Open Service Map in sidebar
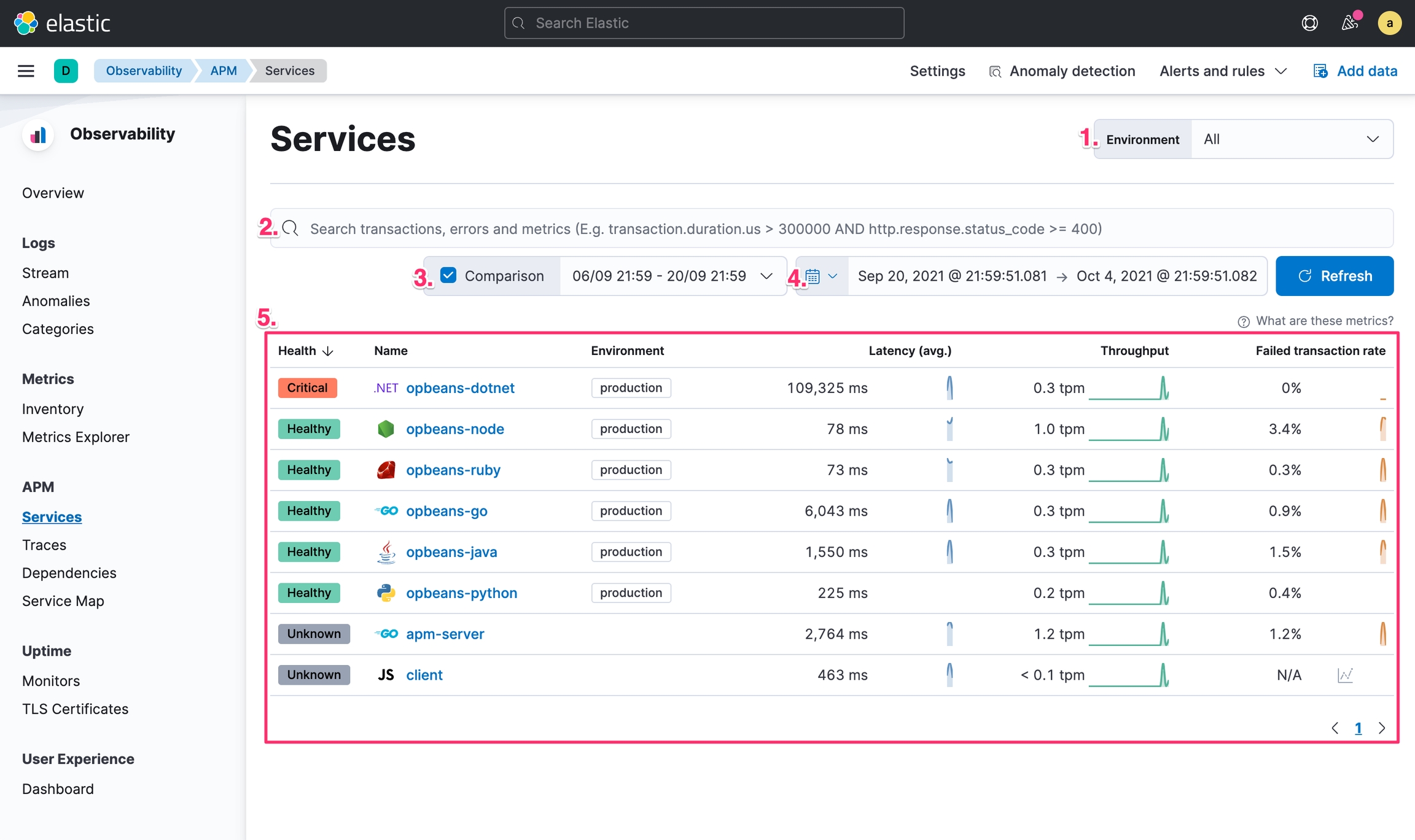Screen dimensions: 1415x840 coord(63,601)
